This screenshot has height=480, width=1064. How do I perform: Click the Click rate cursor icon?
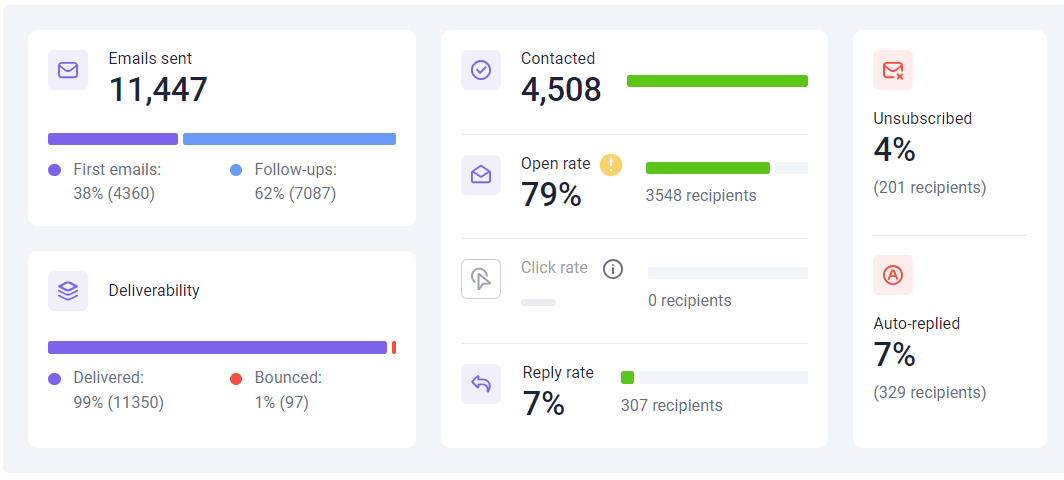point(481,279)
